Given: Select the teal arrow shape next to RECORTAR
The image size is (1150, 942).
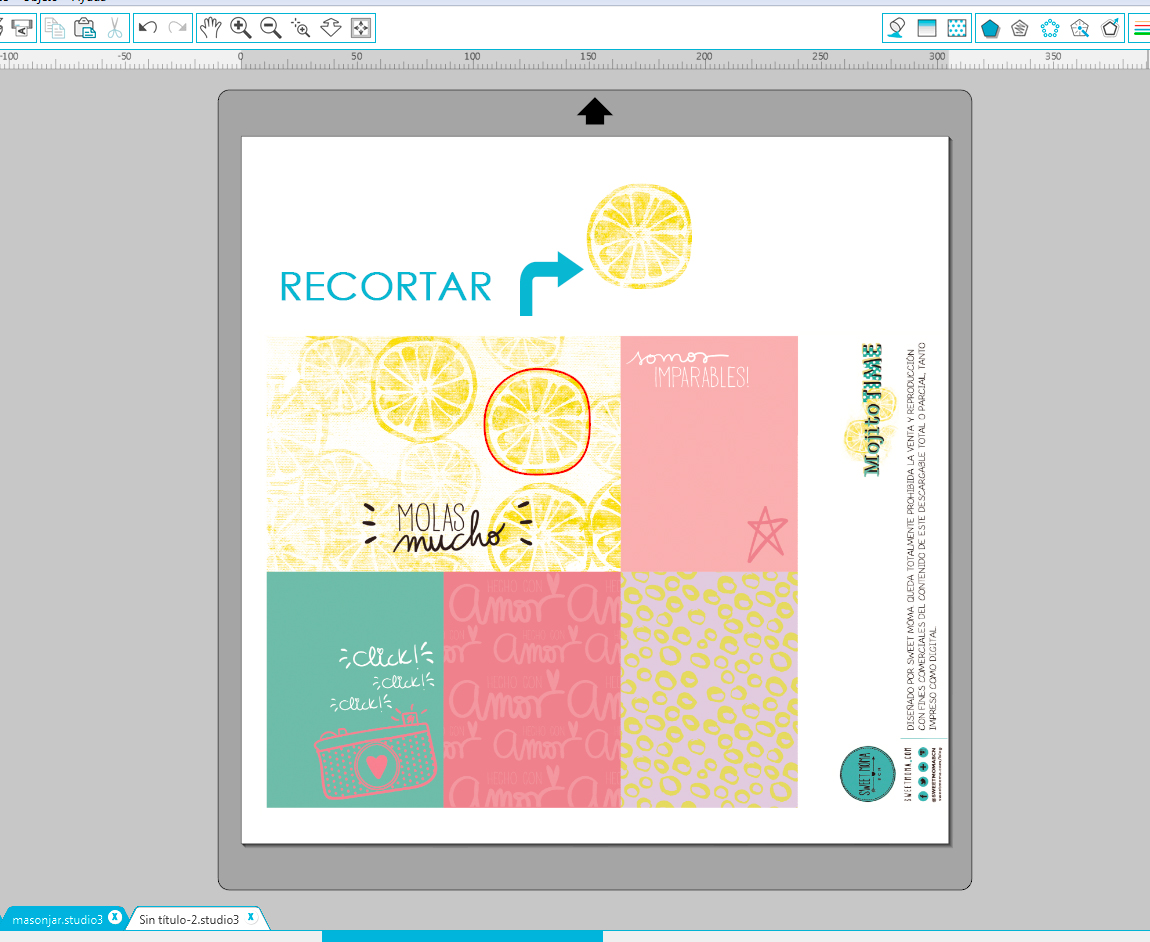Looking at the screenshot, I should click(551, 284).
